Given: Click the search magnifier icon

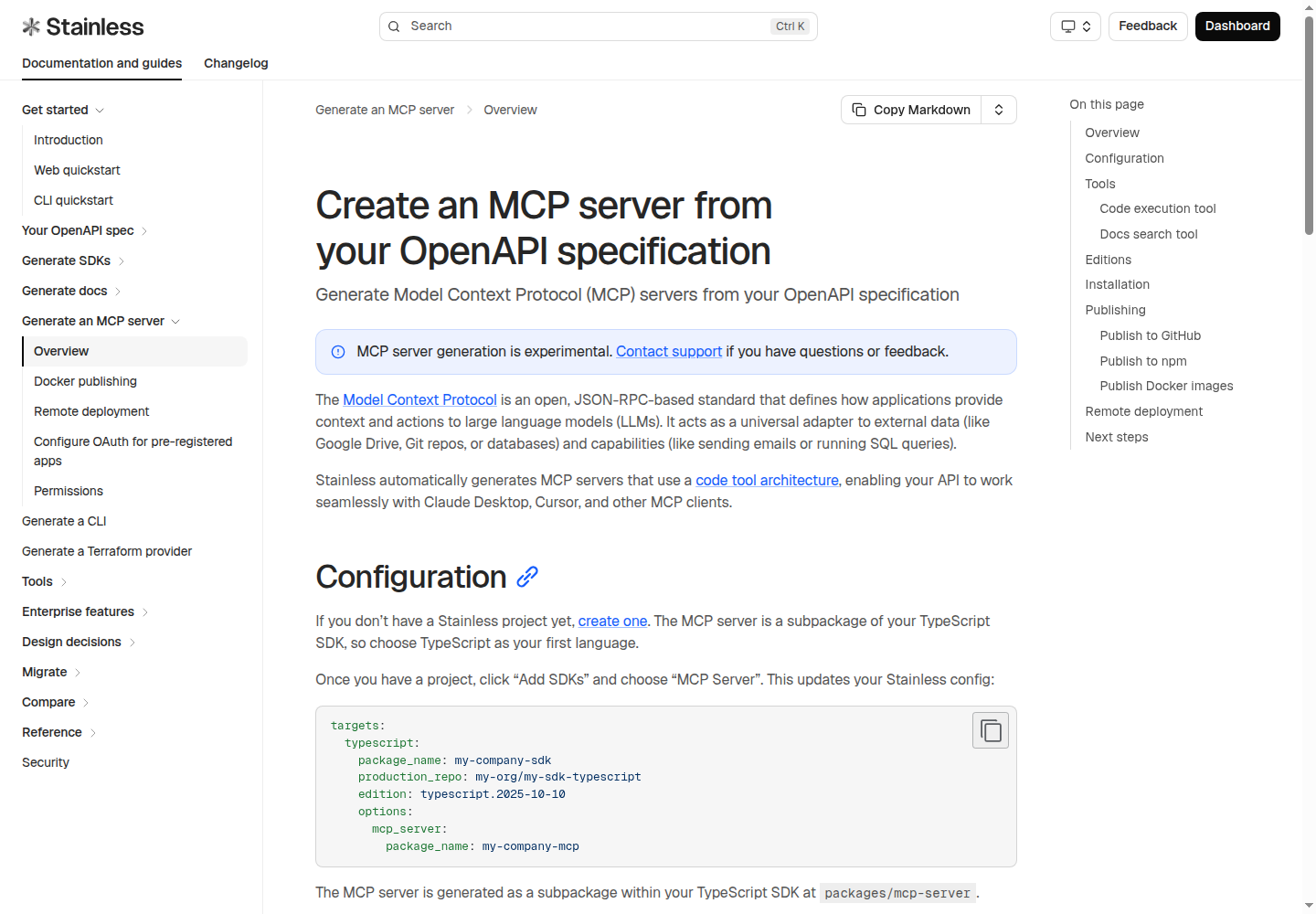Looking at the screenshot, I should (394, 27).
